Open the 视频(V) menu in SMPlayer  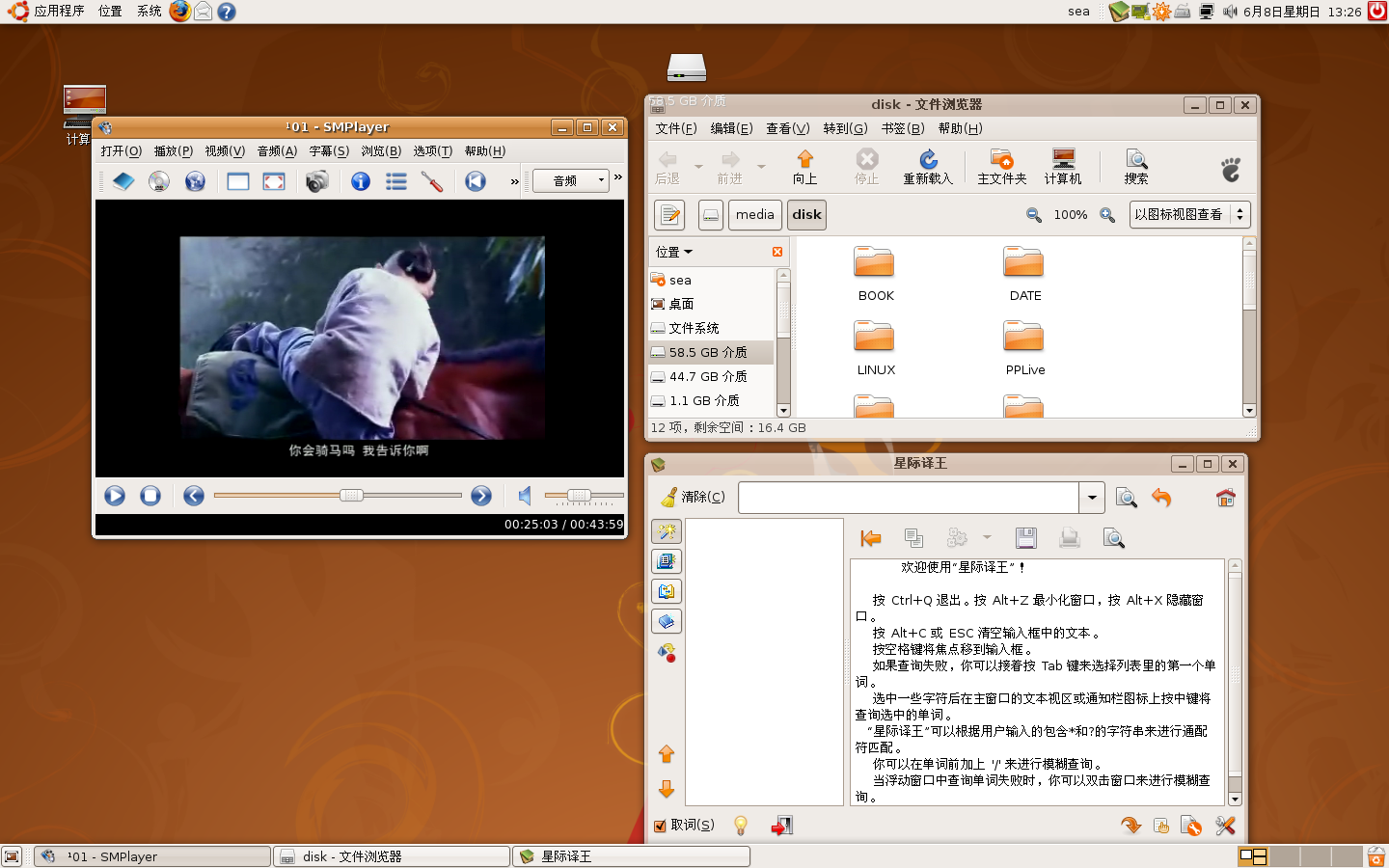coord(225,151)
